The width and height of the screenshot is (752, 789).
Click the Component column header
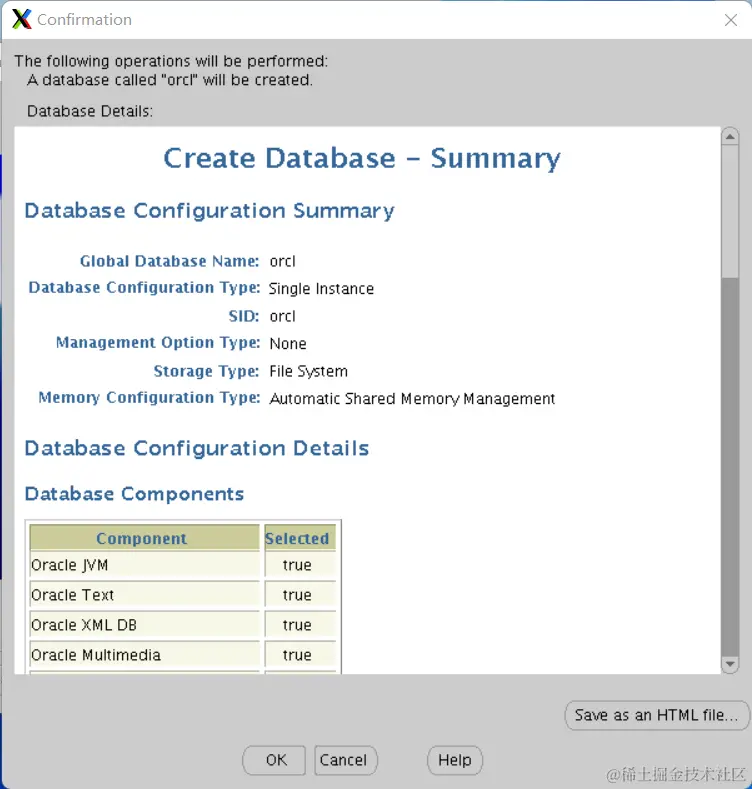coord(144,538)
